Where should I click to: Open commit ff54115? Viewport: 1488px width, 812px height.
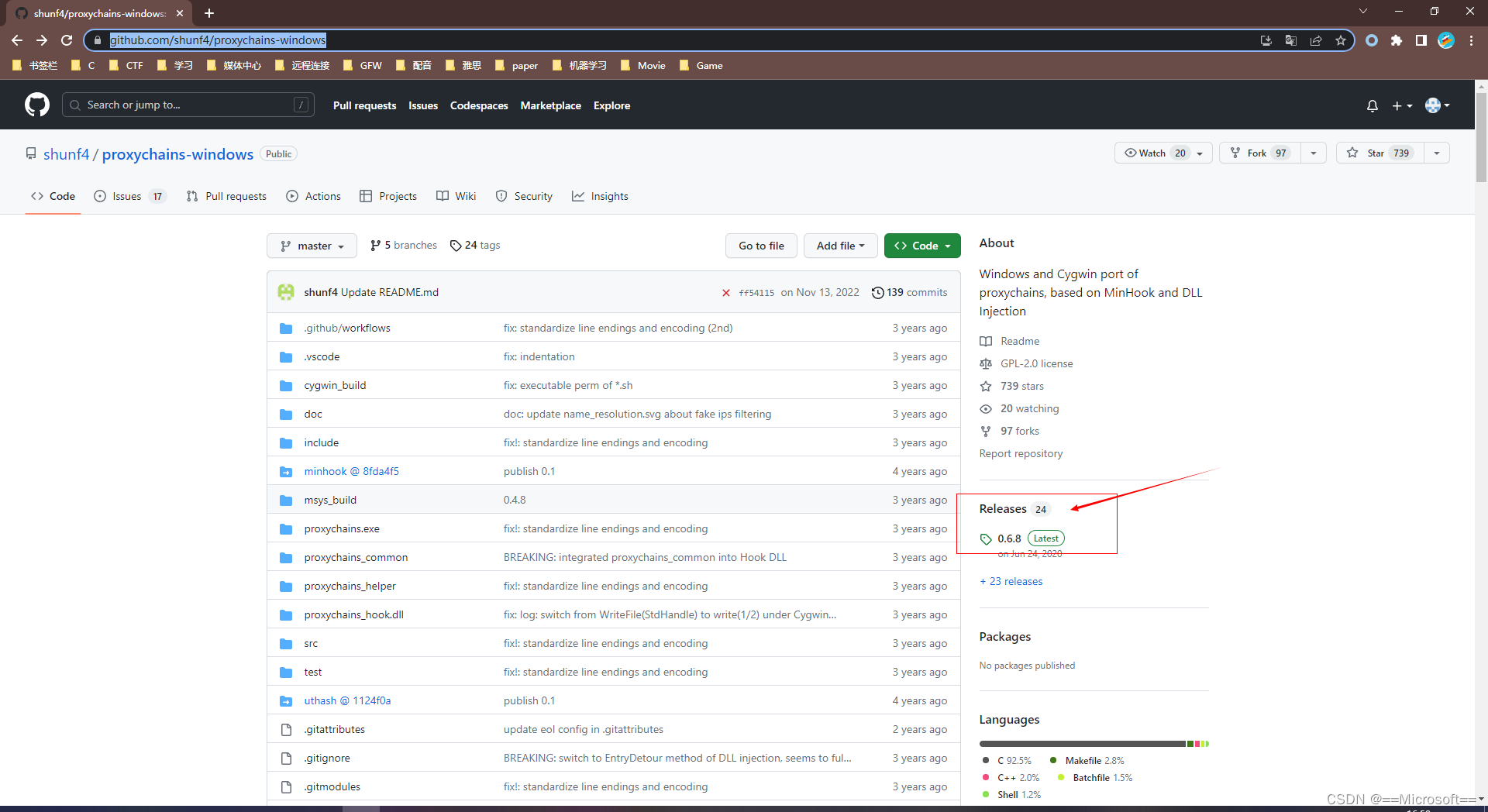pos(756,293)
